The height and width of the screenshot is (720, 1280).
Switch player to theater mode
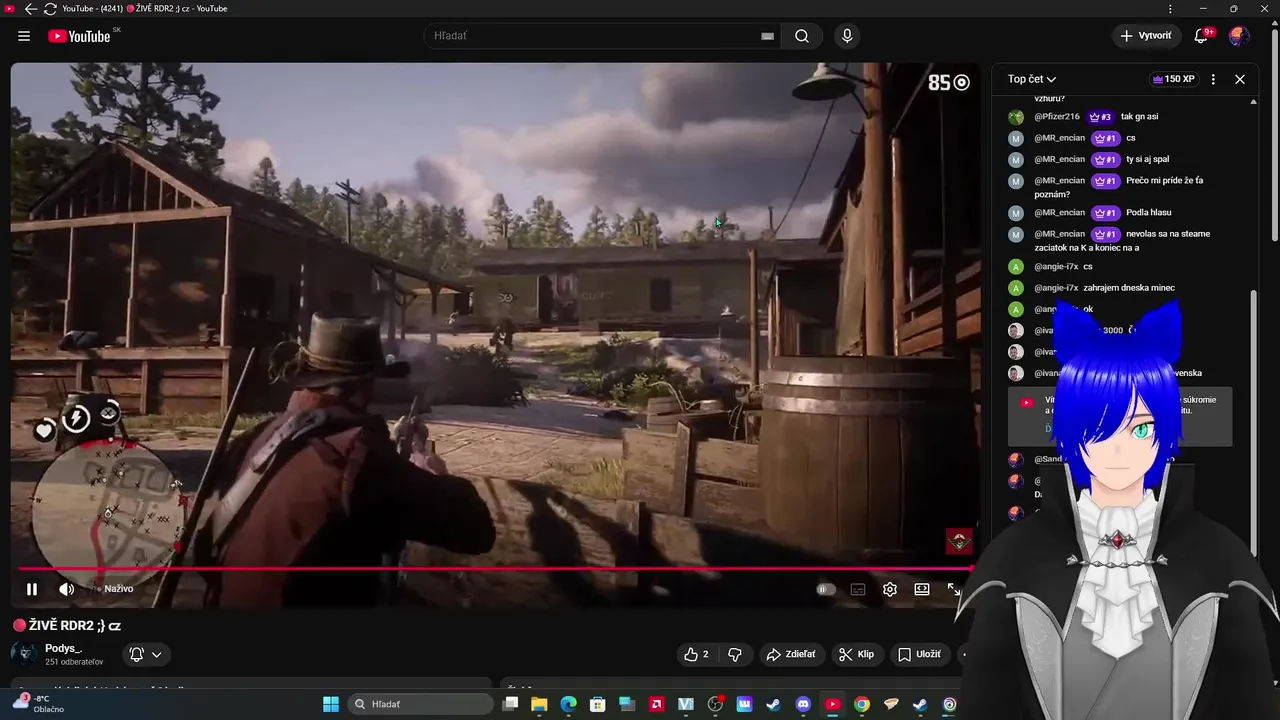tap(922, 589)
